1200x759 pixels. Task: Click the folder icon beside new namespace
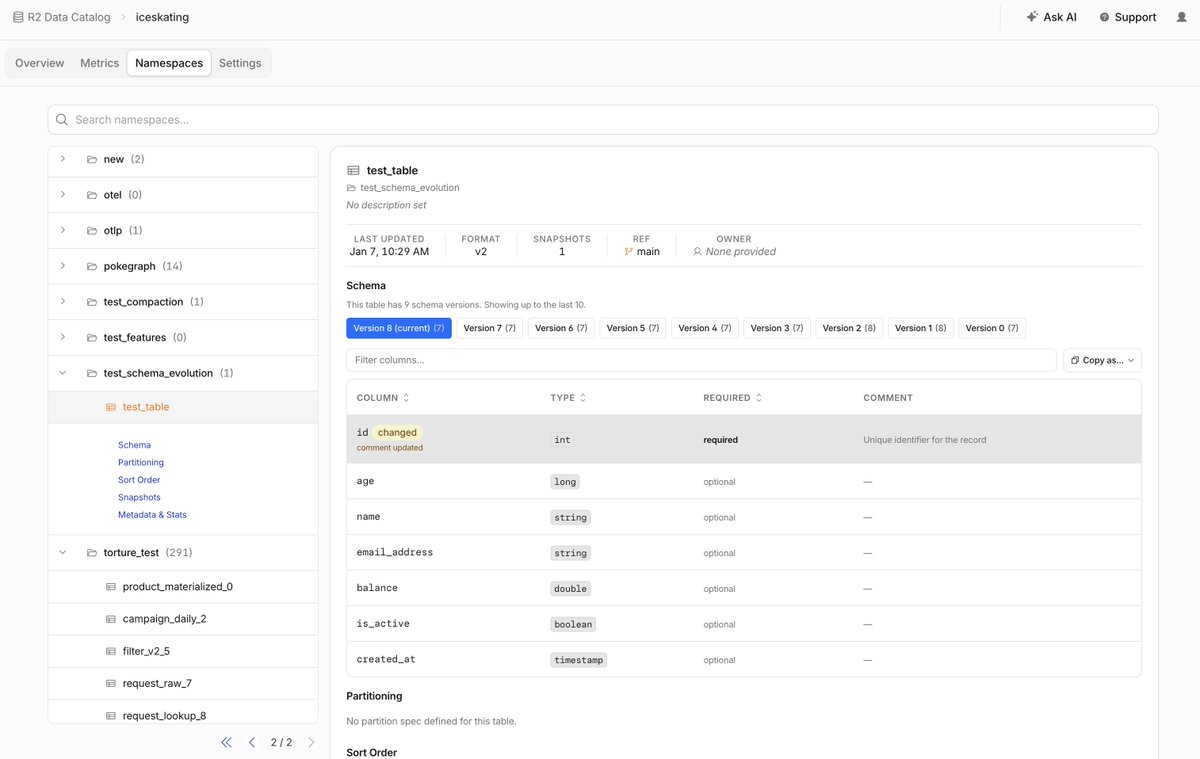pos(92,160)
